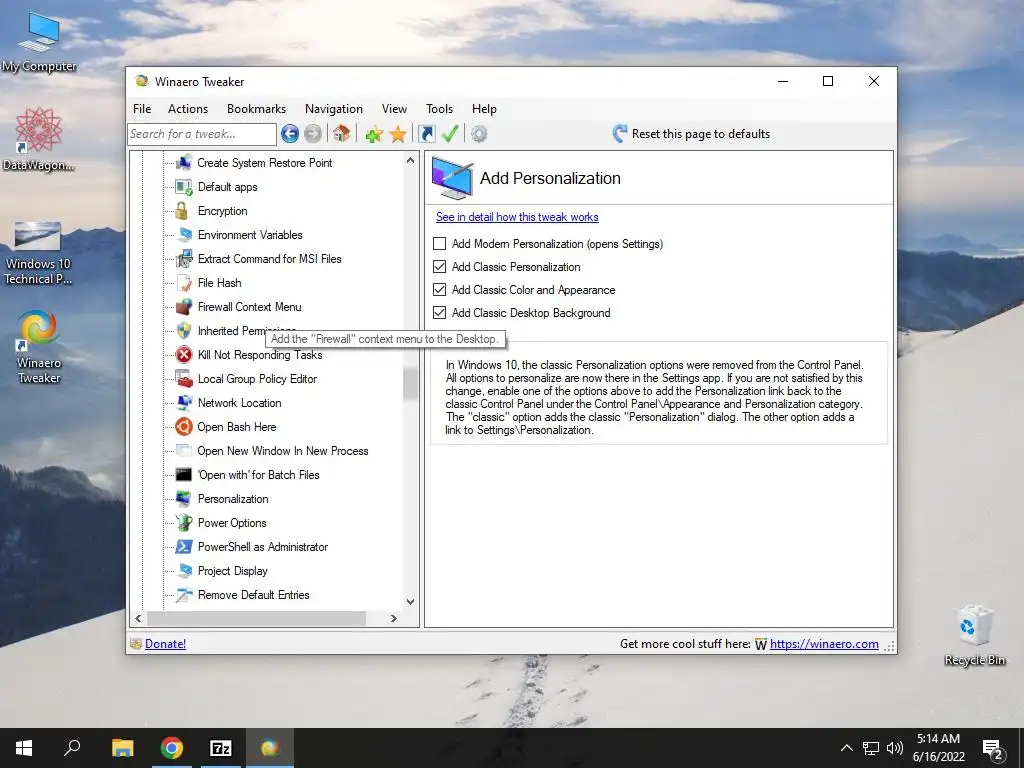
Task: Add bookmark with green plus star icon
Action: click(374, 134)
